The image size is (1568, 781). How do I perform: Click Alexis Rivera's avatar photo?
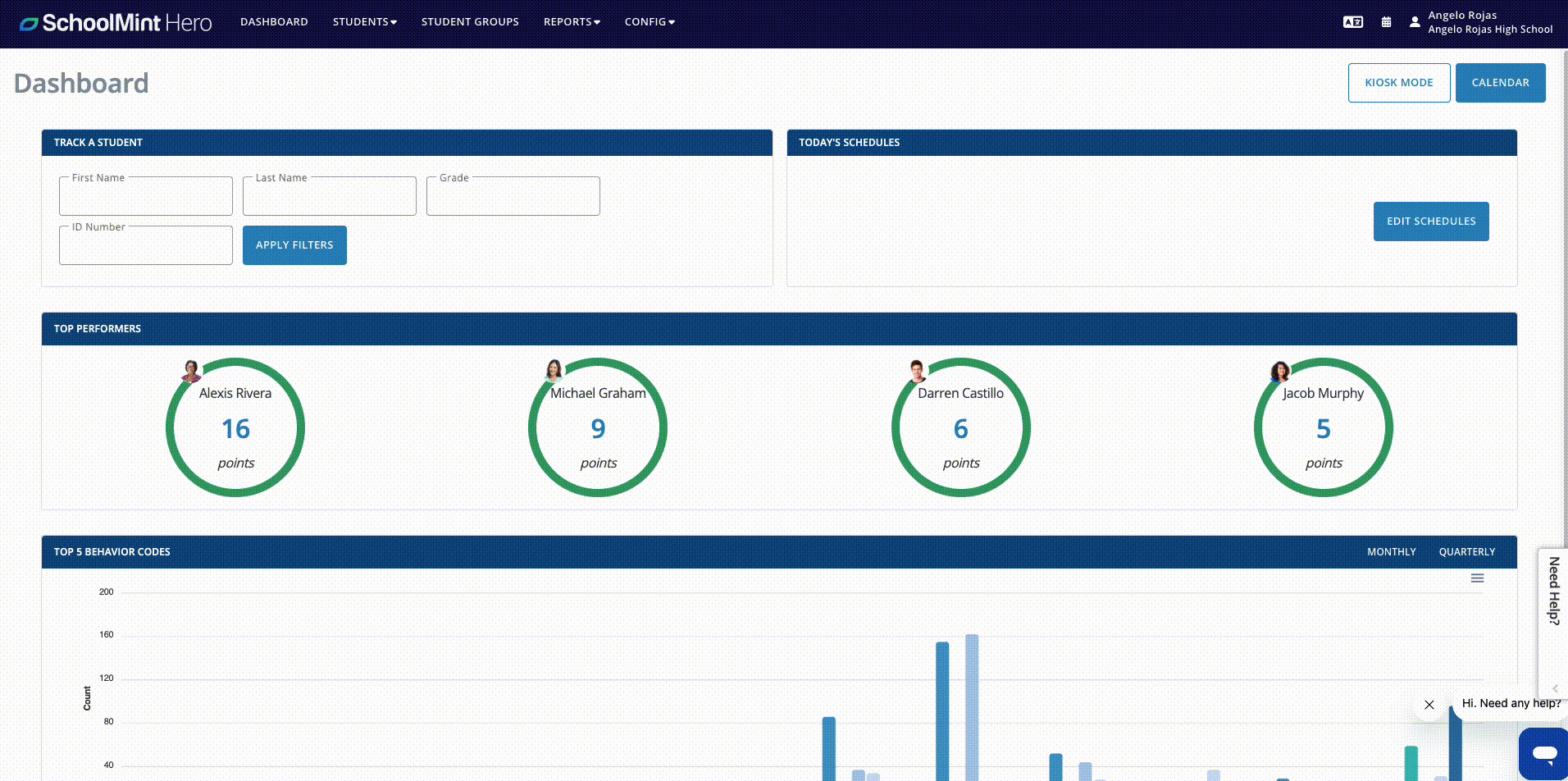click(191, 371)
